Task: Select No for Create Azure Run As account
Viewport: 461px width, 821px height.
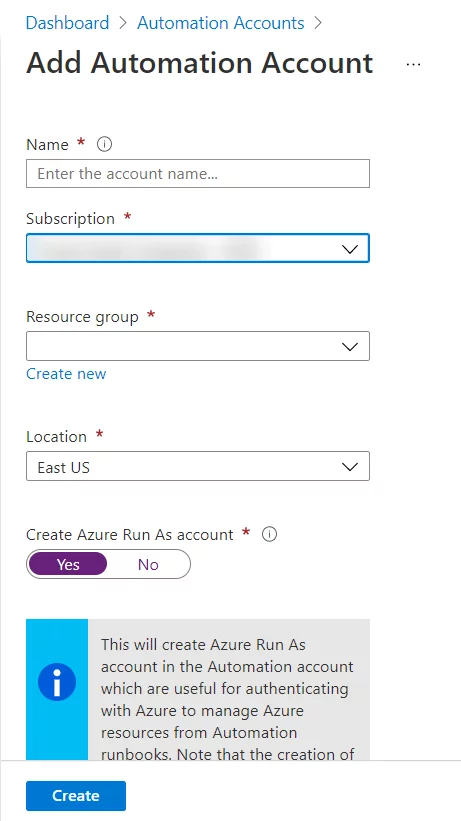Action: click(148, 564)
